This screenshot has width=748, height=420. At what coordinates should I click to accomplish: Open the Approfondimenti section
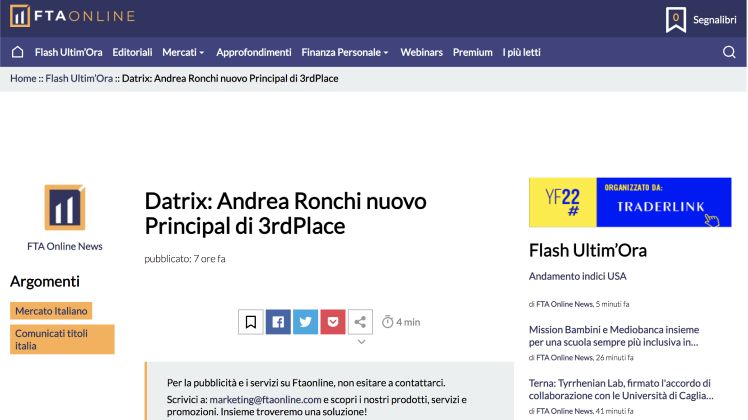tap(254, 52)
